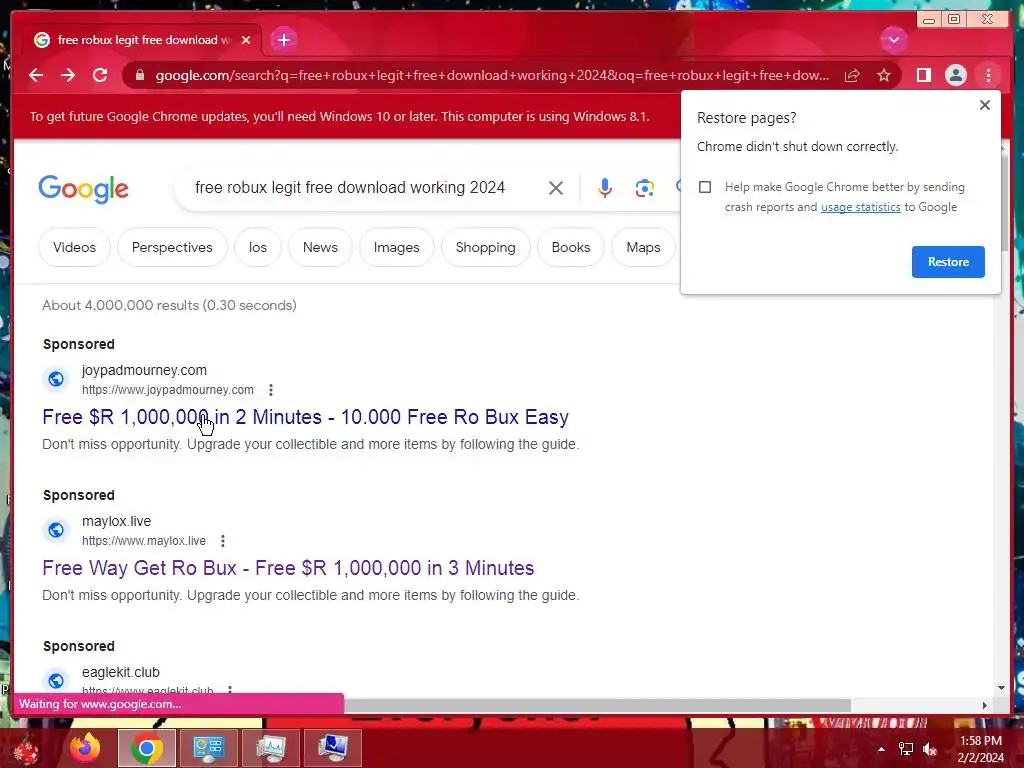This screenshot has width=1024, height=768.
Task: Go forward with the forward arrow
Action: point(68,75)
